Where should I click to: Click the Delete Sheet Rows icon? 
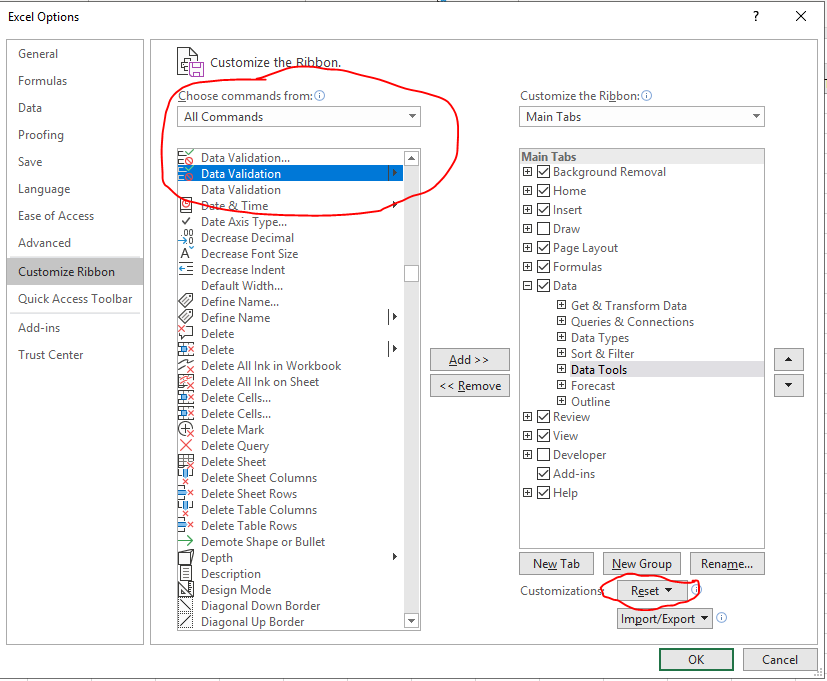(186, 494)
